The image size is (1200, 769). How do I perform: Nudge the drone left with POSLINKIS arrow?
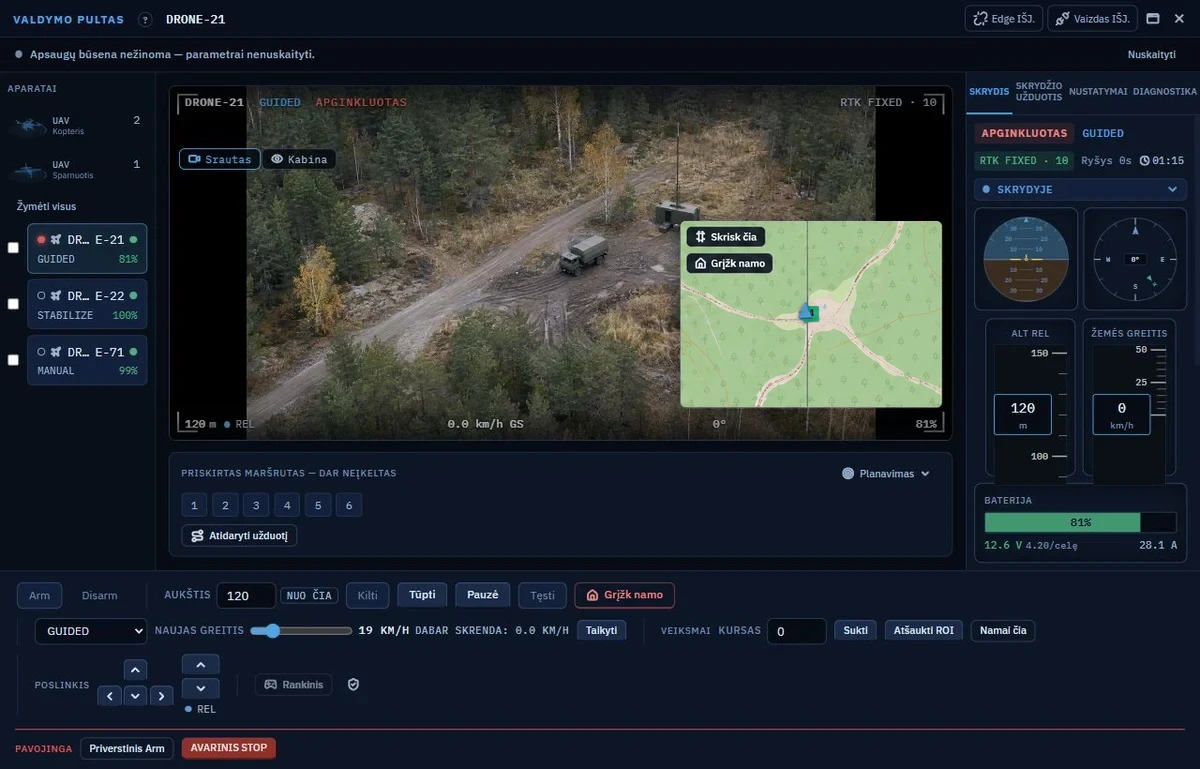point(110,696)
